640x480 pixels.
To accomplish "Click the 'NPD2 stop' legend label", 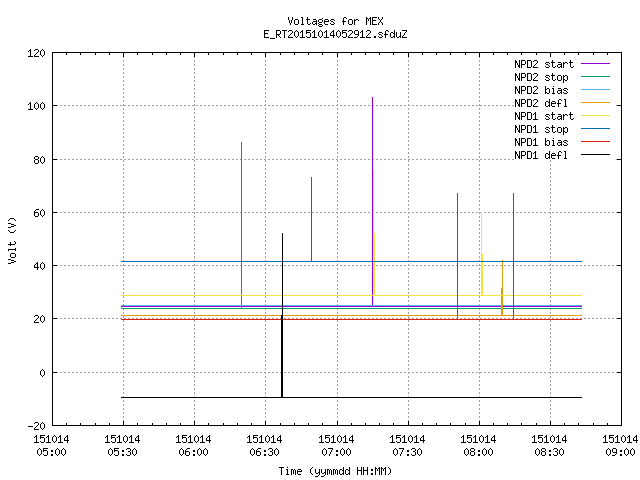I will [x=541, y=77].
